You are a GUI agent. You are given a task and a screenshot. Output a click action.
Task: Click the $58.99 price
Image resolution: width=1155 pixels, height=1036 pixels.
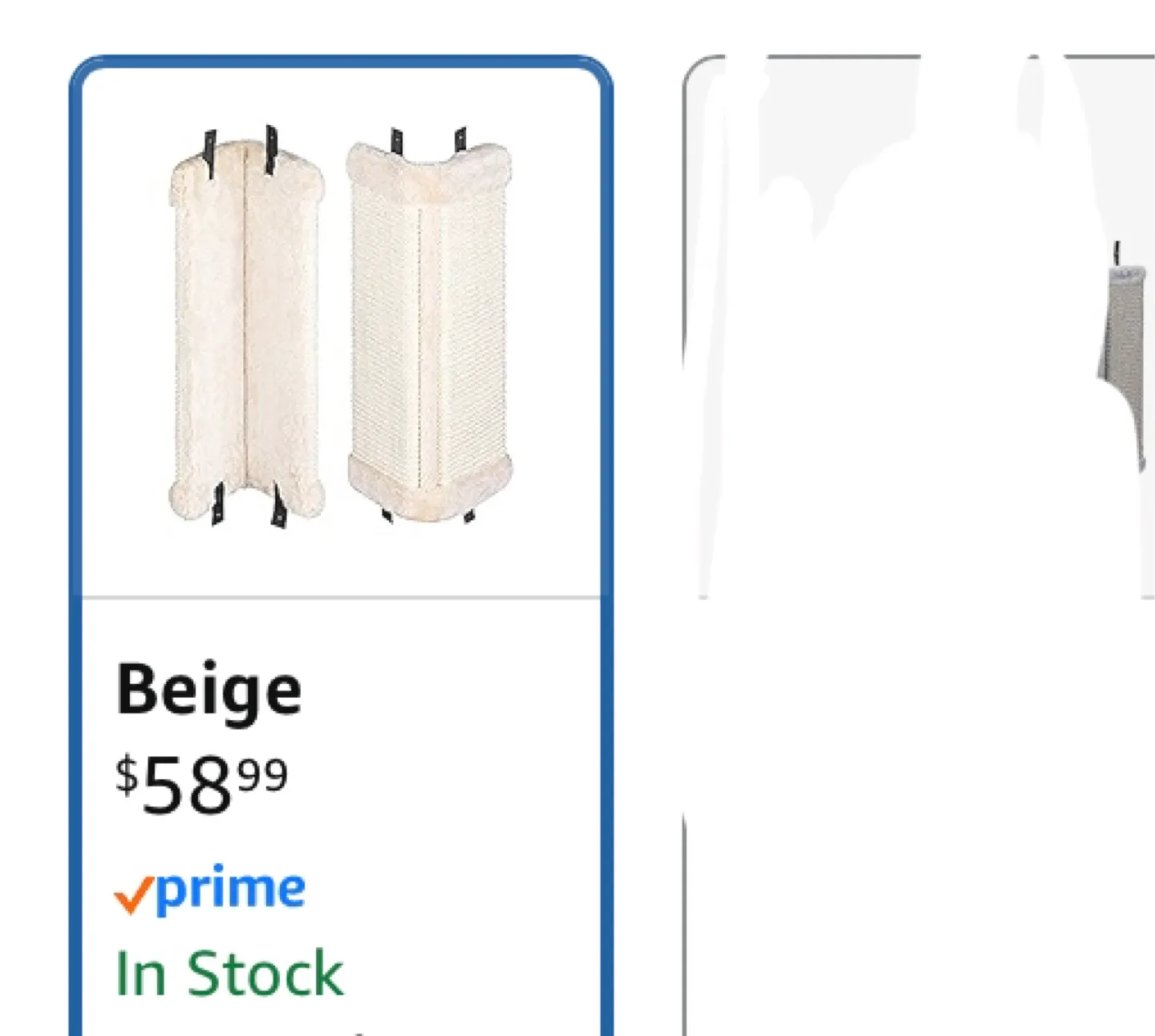point(201,786)
